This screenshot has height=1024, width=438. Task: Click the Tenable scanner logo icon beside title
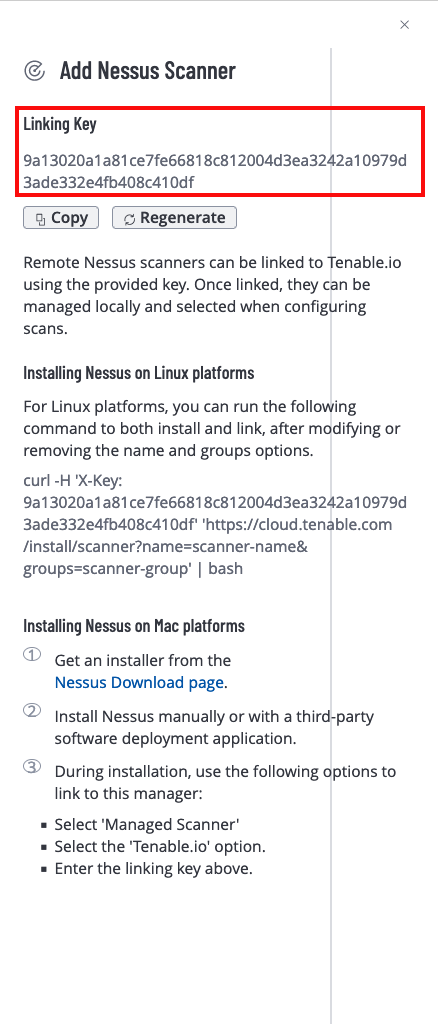(x=34, y=70)
